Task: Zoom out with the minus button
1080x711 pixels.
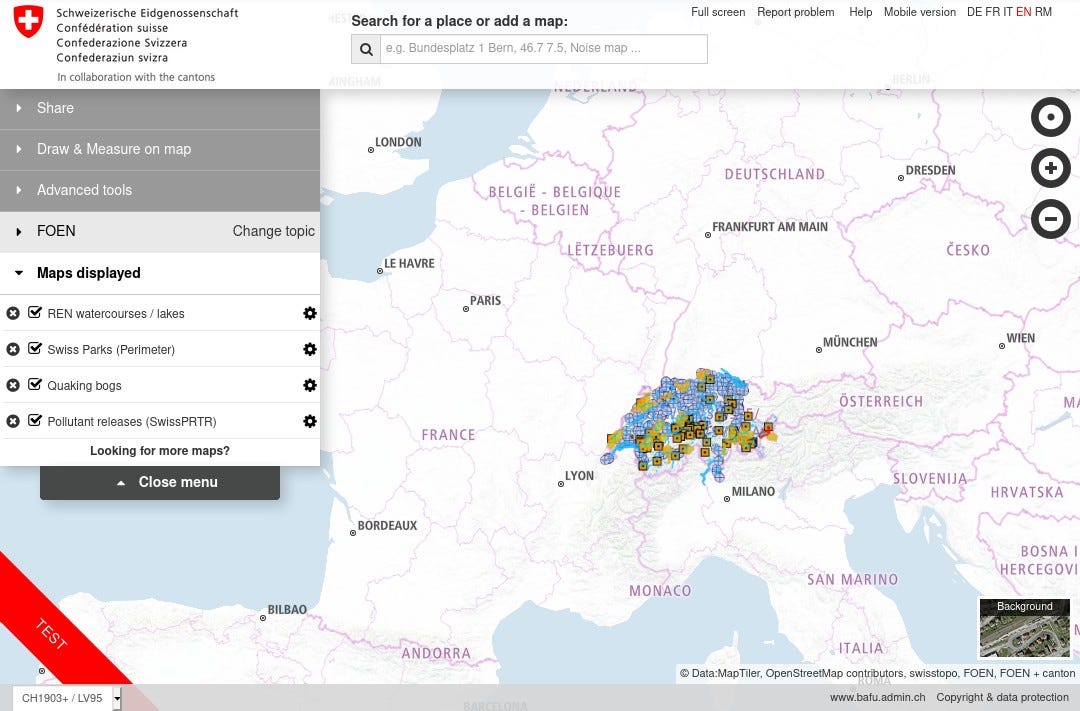Action: (x=1050, y=219)
